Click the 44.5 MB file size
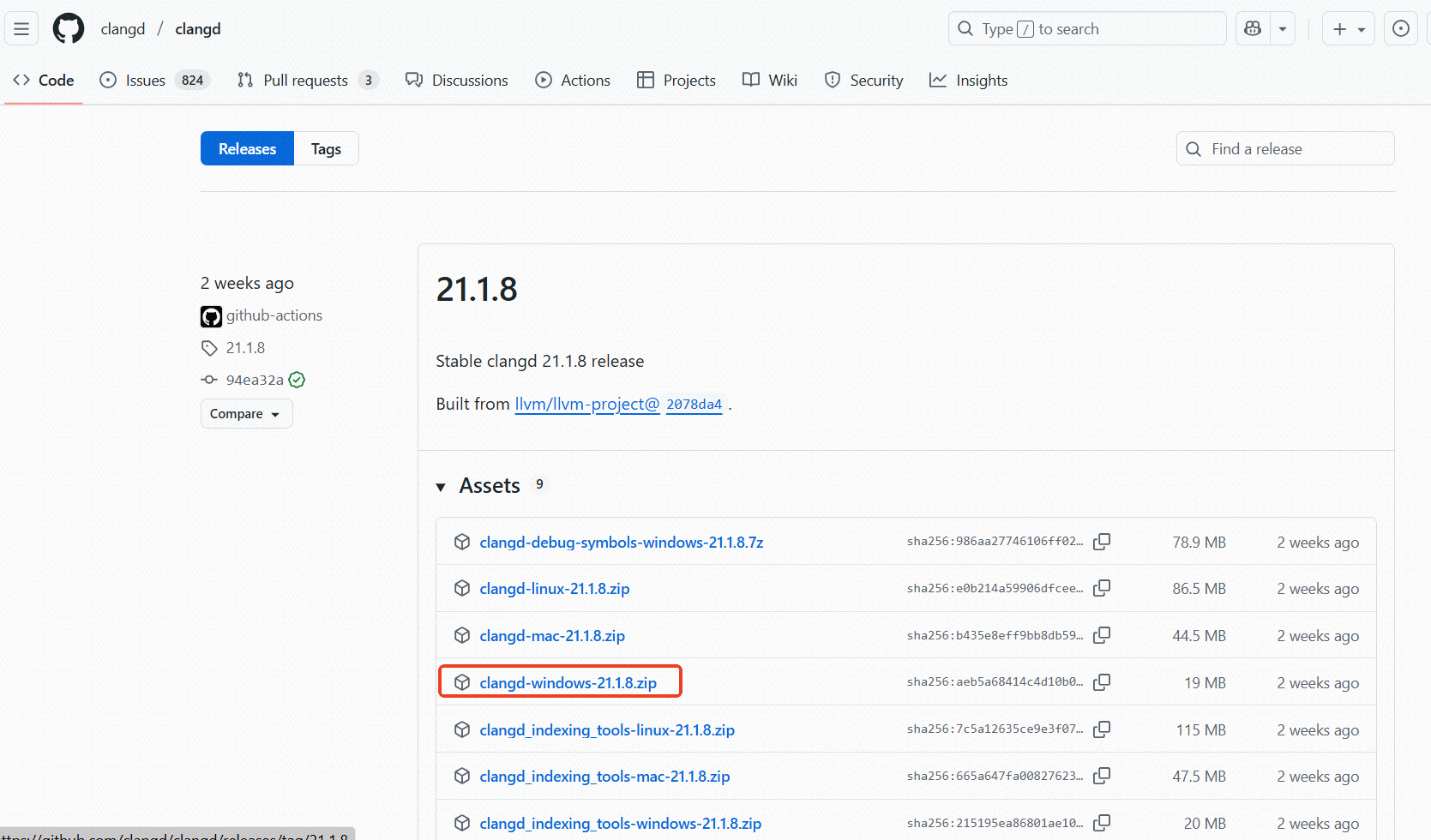This screenshot has height=840, width=1431. click(x=1199, y=636)
